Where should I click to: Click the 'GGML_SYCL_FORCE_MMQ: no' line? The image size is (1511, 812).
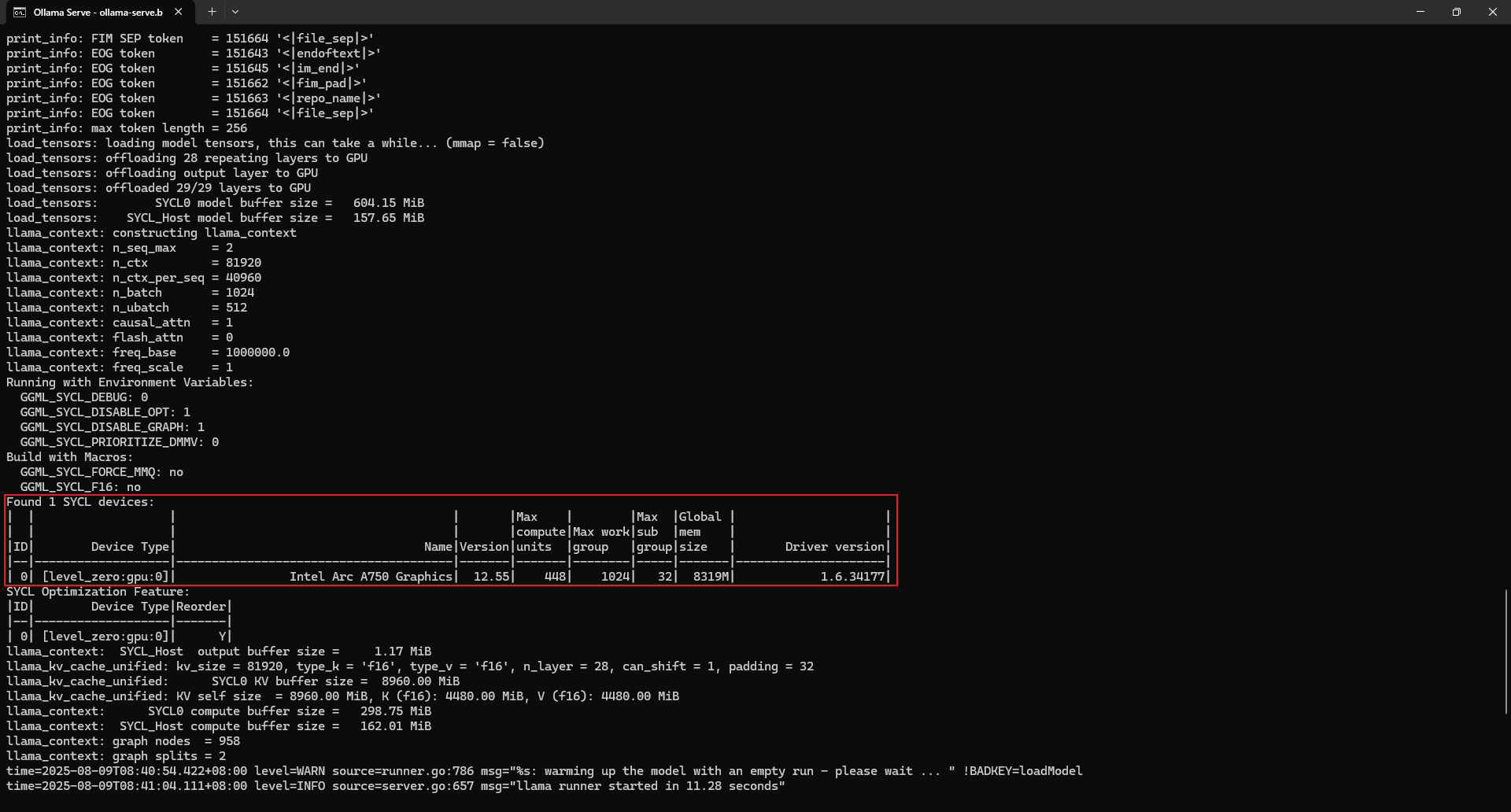pos(102,472)
